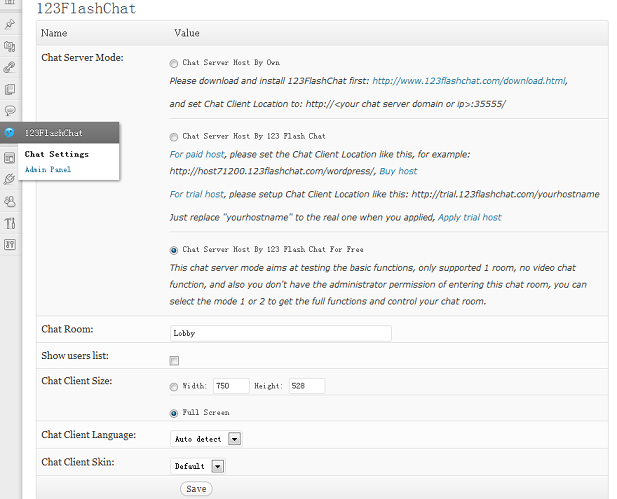Click the Save button
This screenshot has height=499, width=617.
tap(196, 489)
